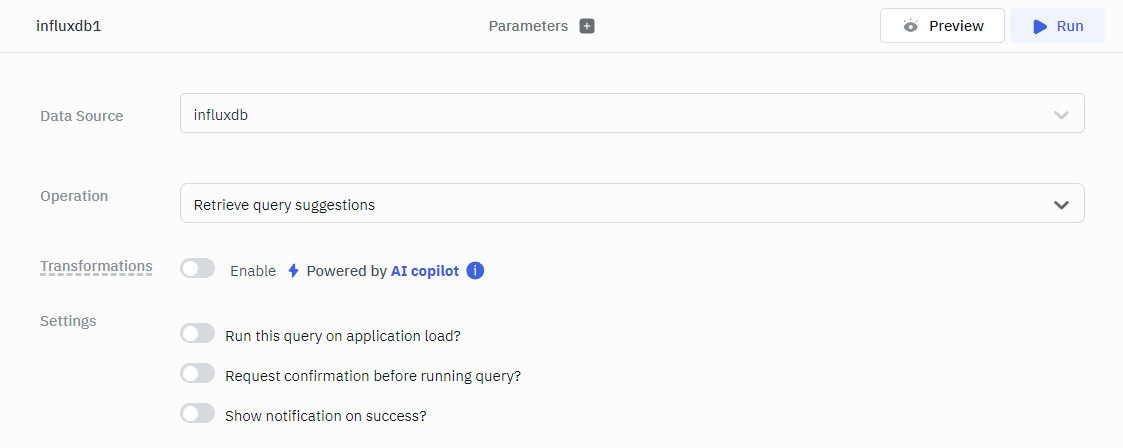
Task: Click the Data Source chevron arrow
Action: [x=1061, y=115]
